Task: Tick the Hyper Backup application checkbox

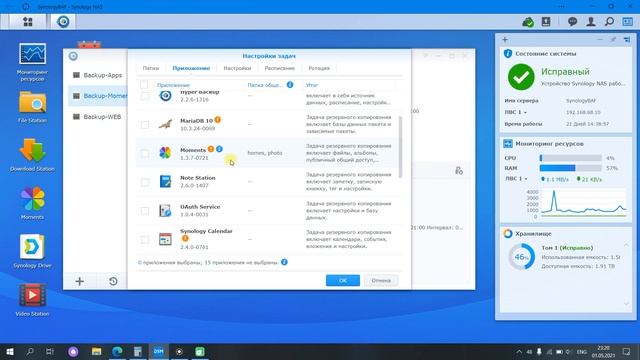Action: click(x=144, y=96)
